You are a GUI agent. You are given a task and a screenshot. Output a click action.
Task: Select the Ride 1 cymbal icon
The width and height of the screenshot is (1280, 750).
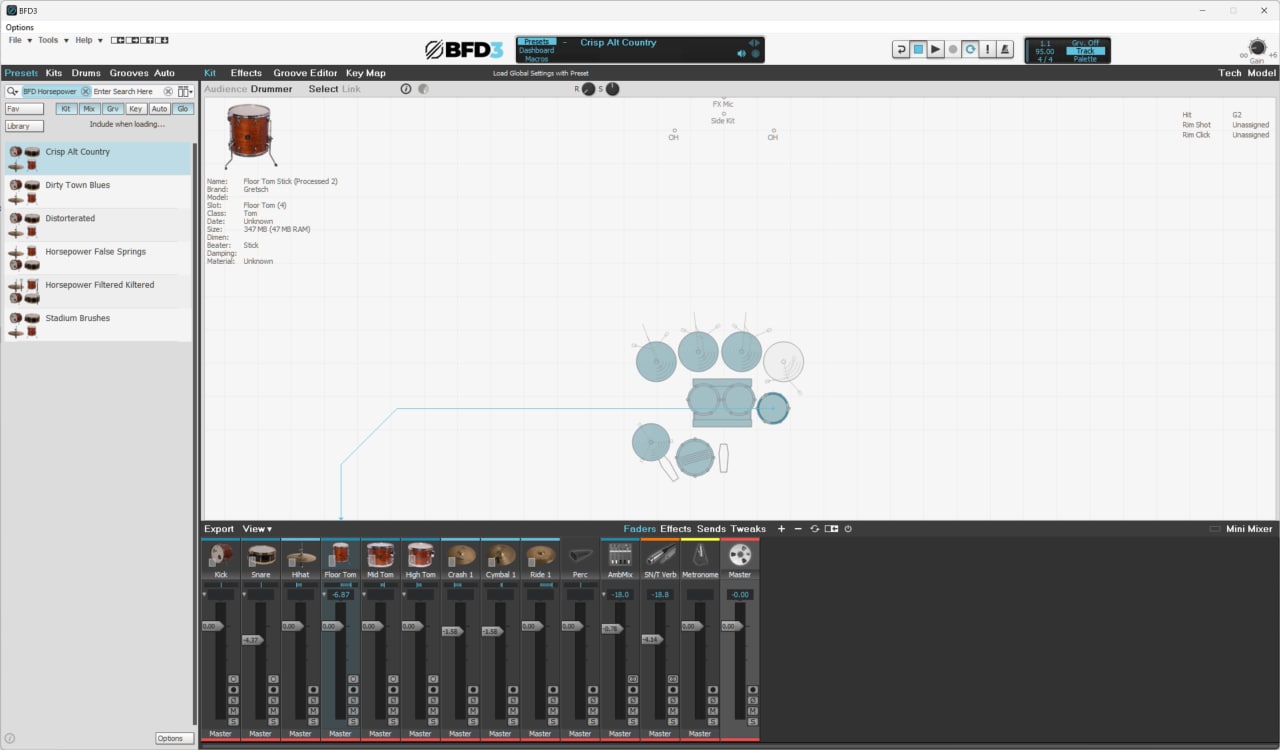pyautogui.click(x=540, y=555)
